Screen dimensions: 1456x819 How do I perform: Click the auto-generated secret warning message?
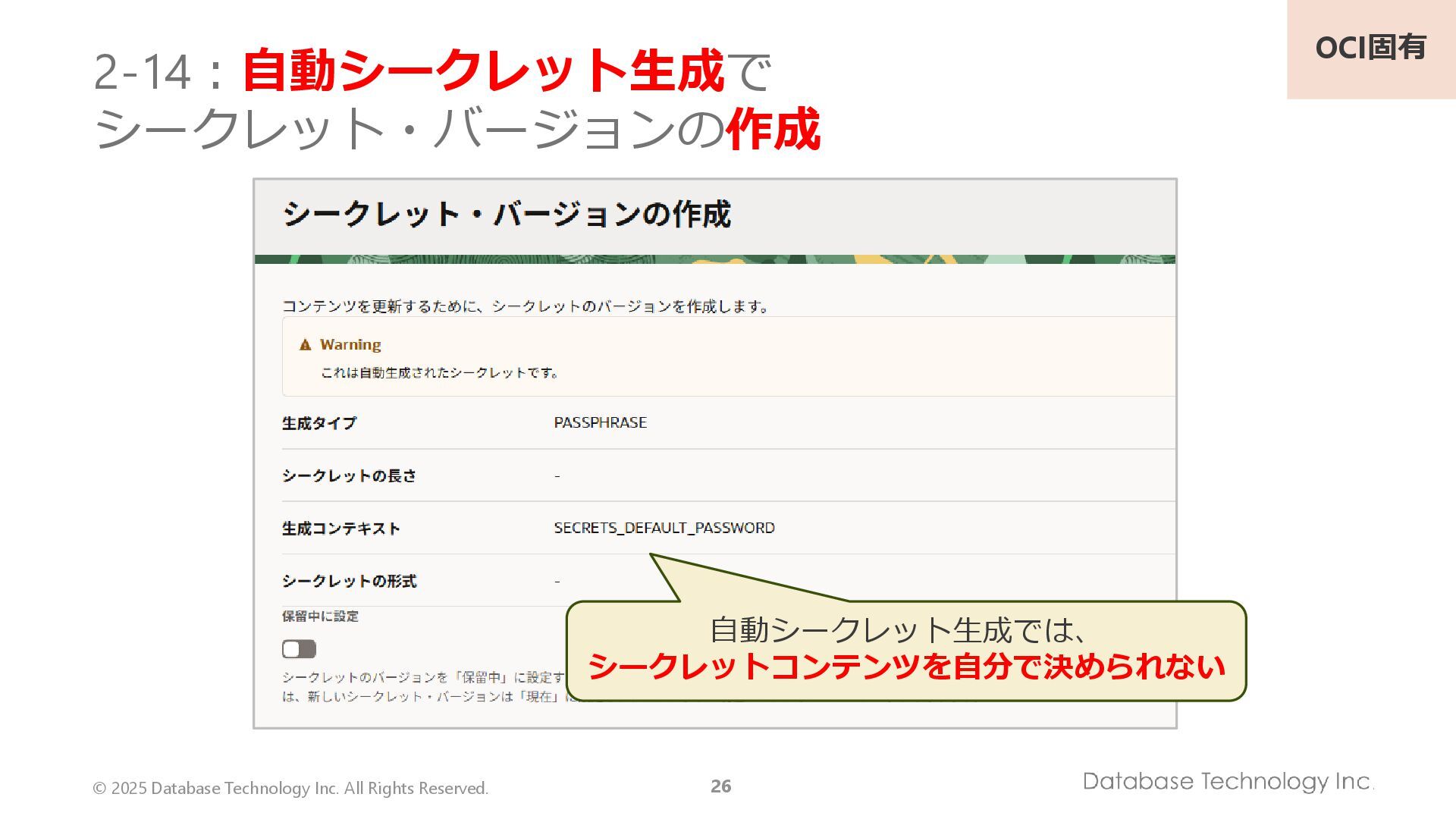pos(439,372)
